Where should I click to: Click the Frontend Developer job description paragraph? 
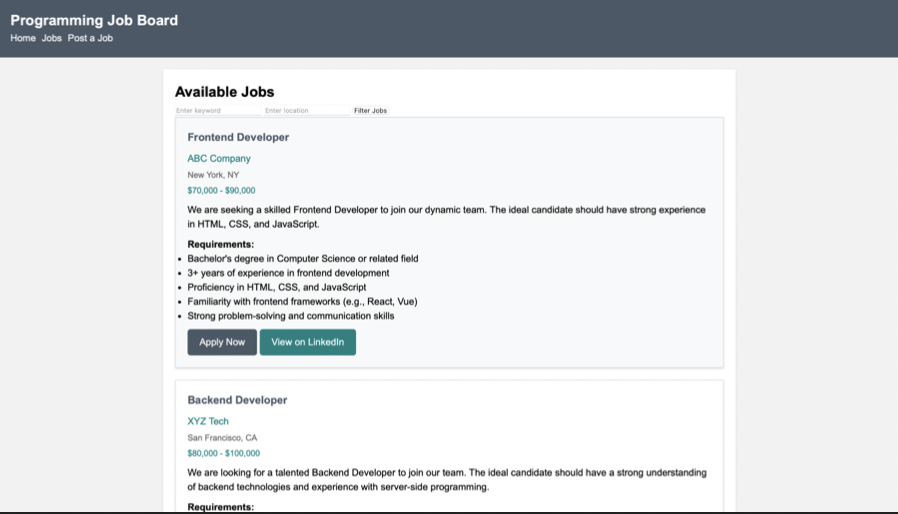447,217
